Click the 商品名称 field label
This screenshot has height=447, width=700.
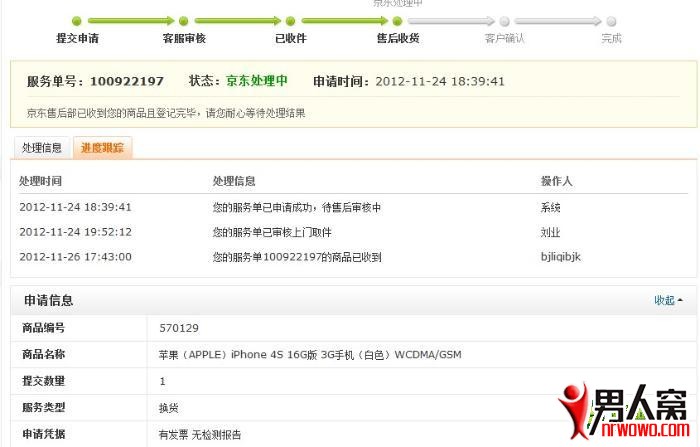point(44,355)
